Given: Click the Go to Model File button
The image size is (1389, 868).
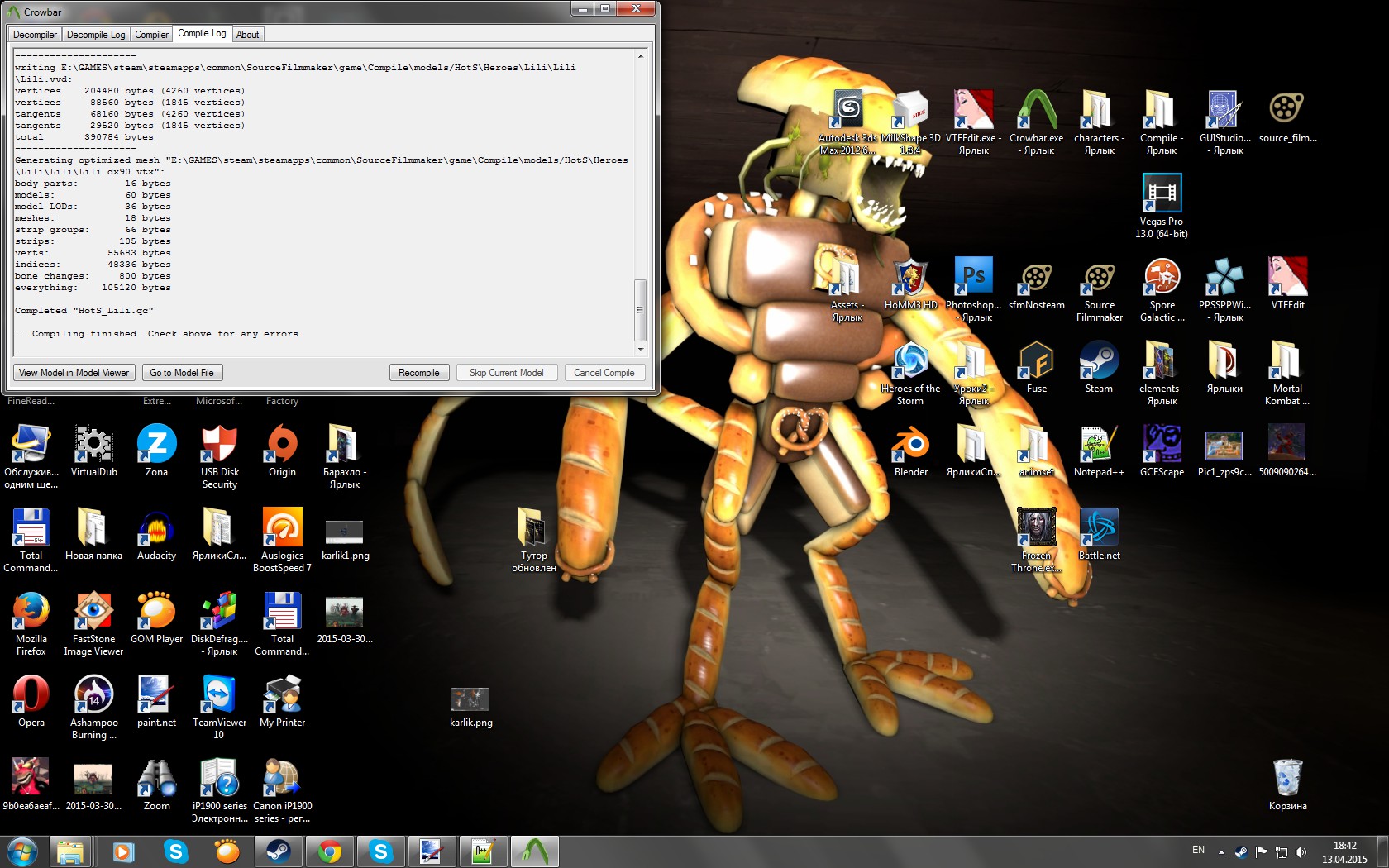Looking at the screenshot, I should 182,373.
